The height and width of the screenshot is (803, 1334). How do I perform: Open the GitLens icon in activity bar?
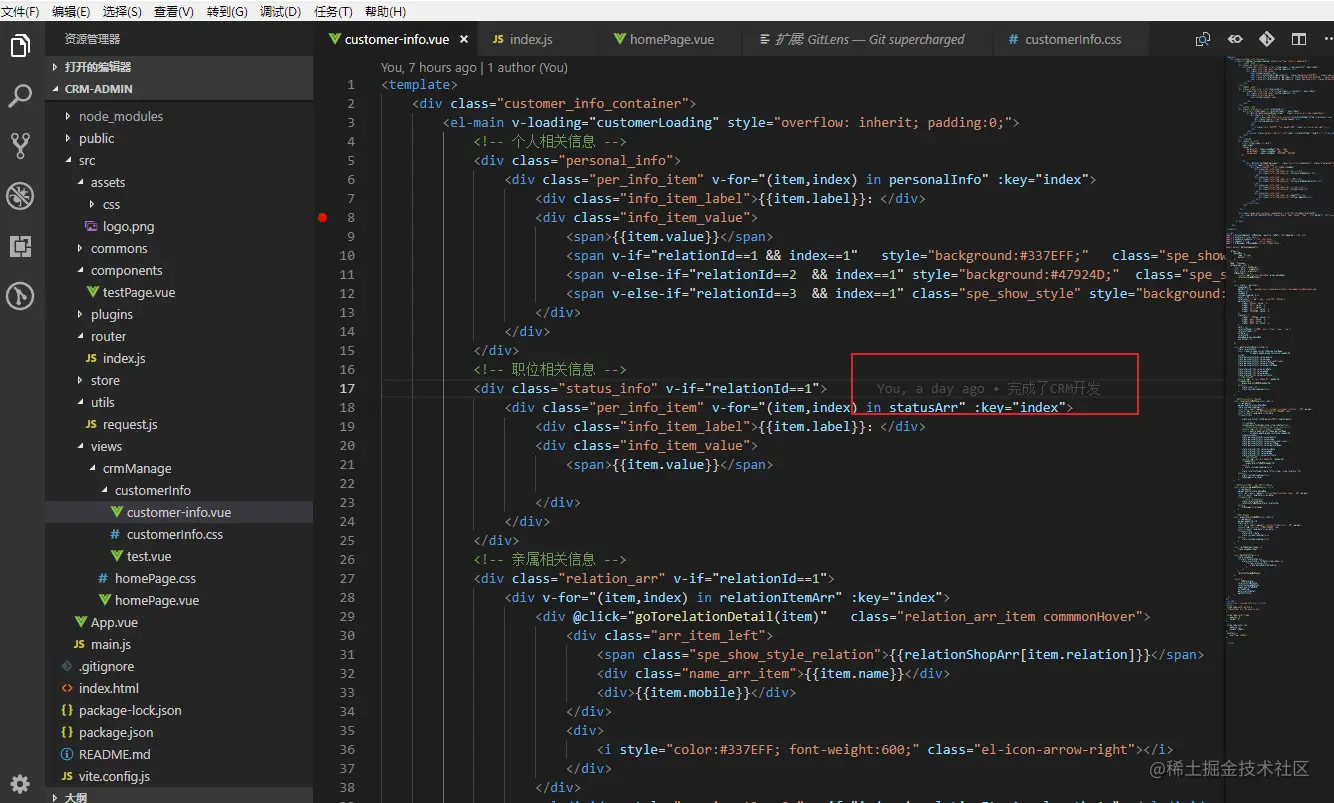[x=20, y=296]
